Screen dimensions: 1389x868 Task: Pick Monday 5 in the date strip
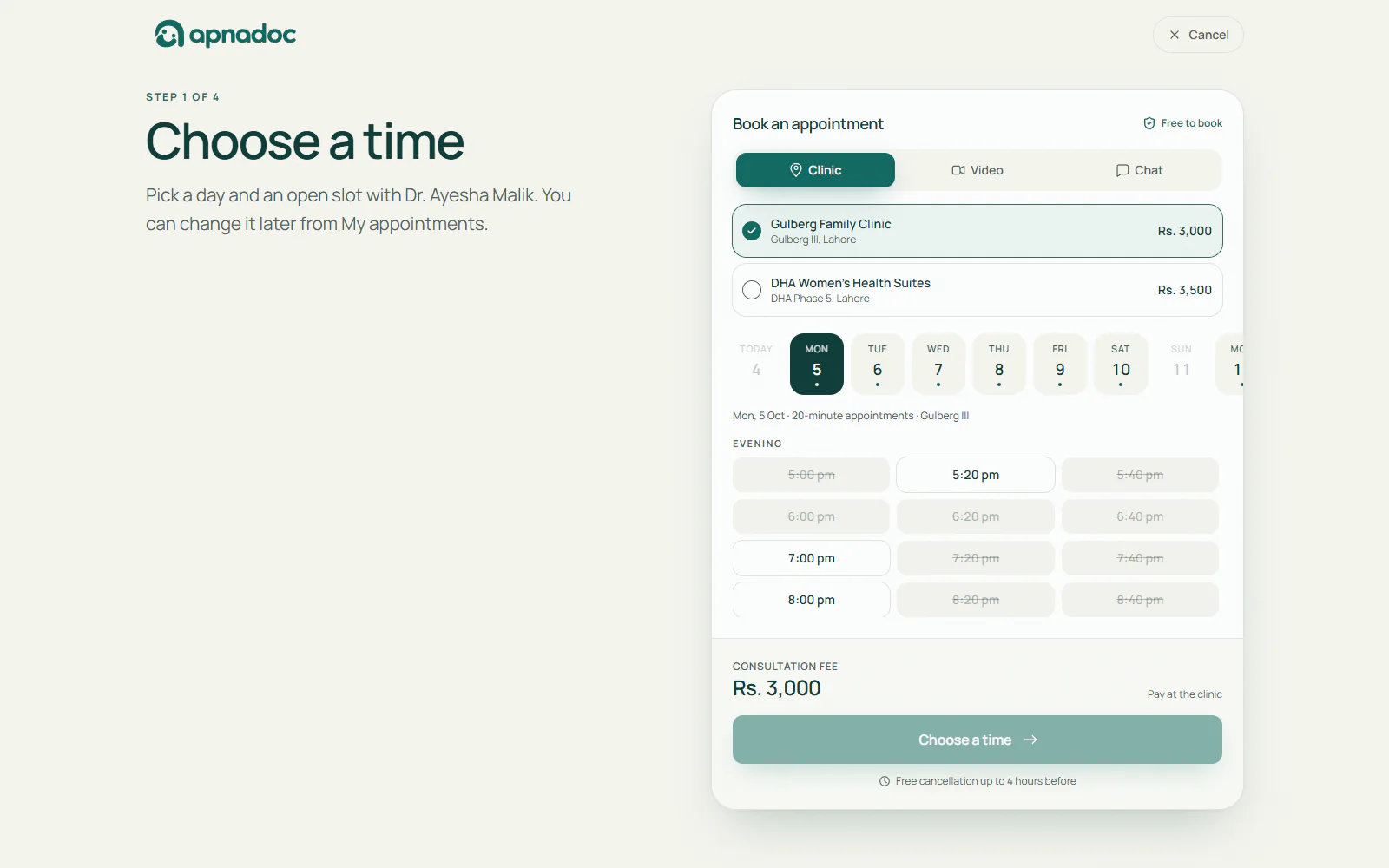coord(817,364)
